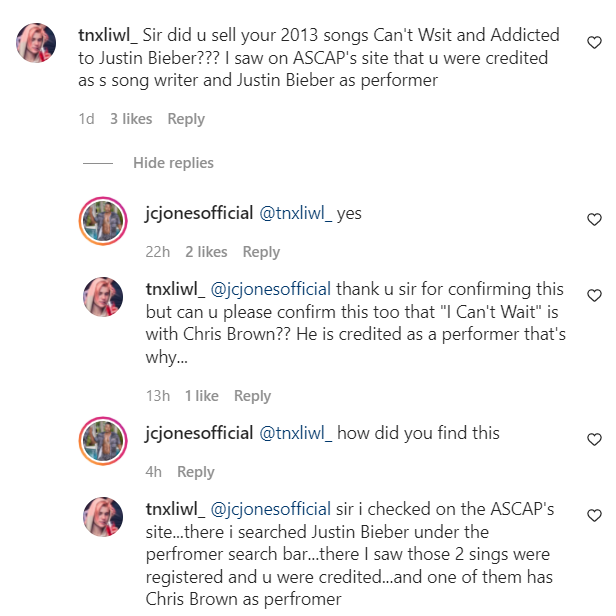616x616 pixels.
Task: Open jcjonesofficial avatar beside "yes" reply
Action: click(102, 220)
